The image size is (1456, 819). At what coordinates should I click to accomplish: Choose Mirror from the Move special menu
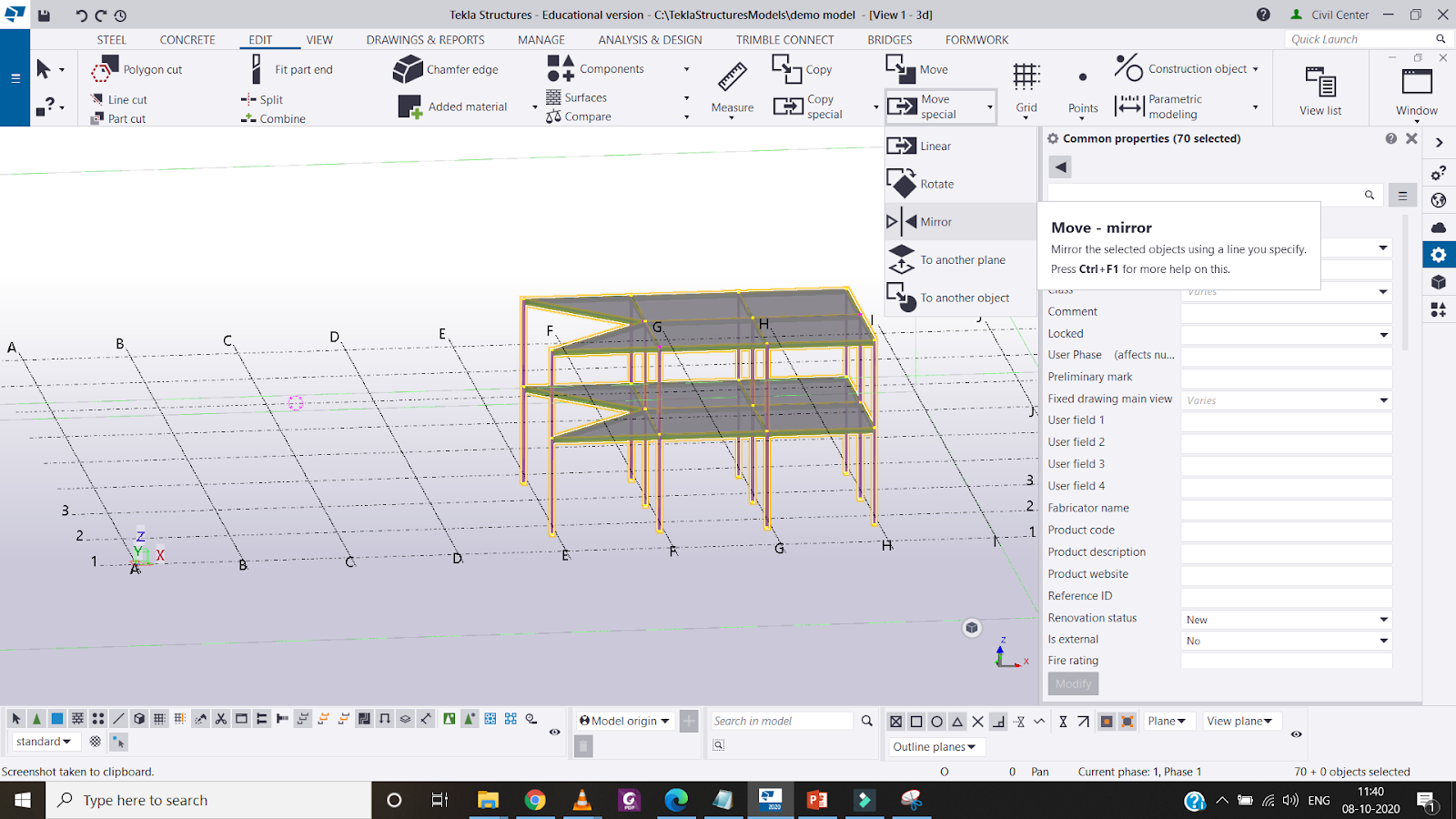click(x=961, y=222)
